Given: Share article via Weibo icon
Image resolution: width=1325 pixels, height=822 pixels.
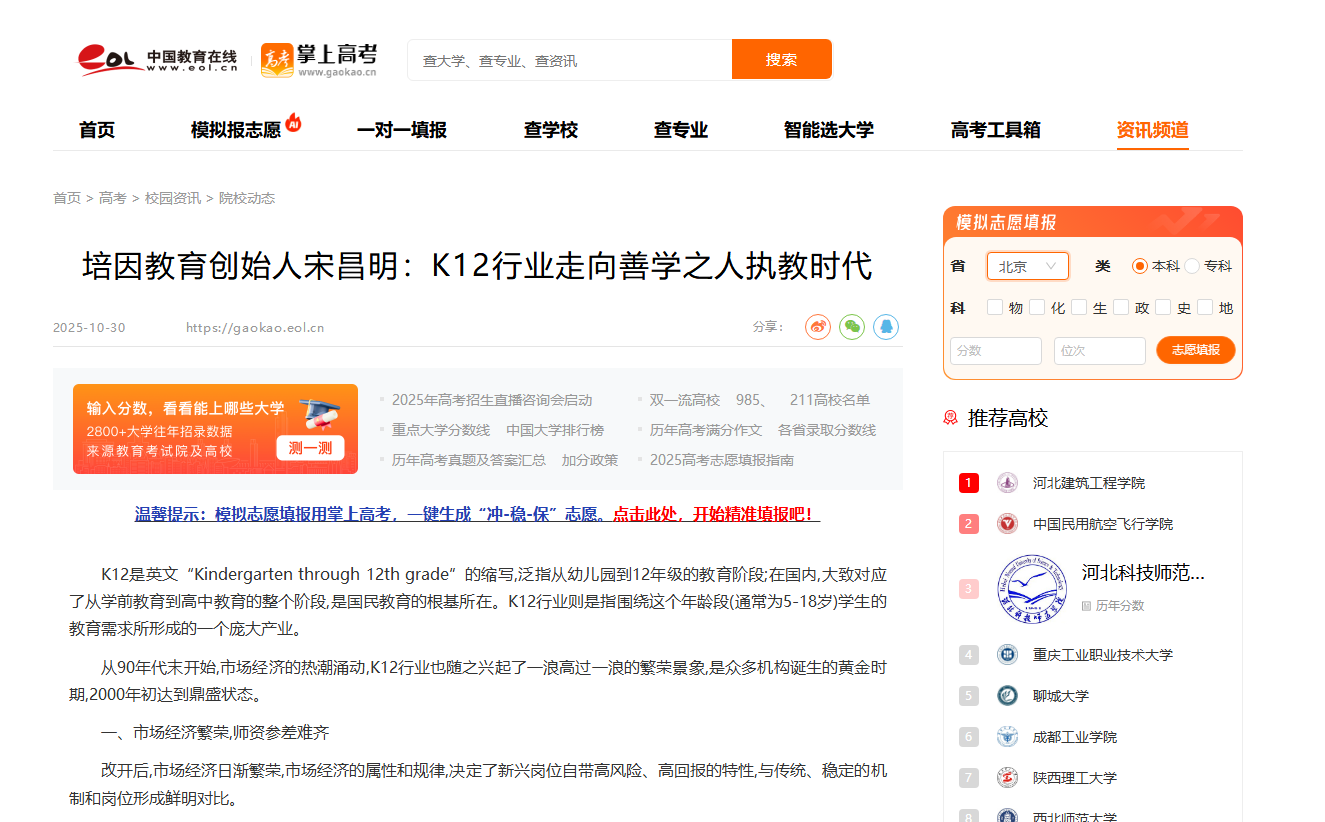Looking at the screenshot, I should click(x=818, y=327).
